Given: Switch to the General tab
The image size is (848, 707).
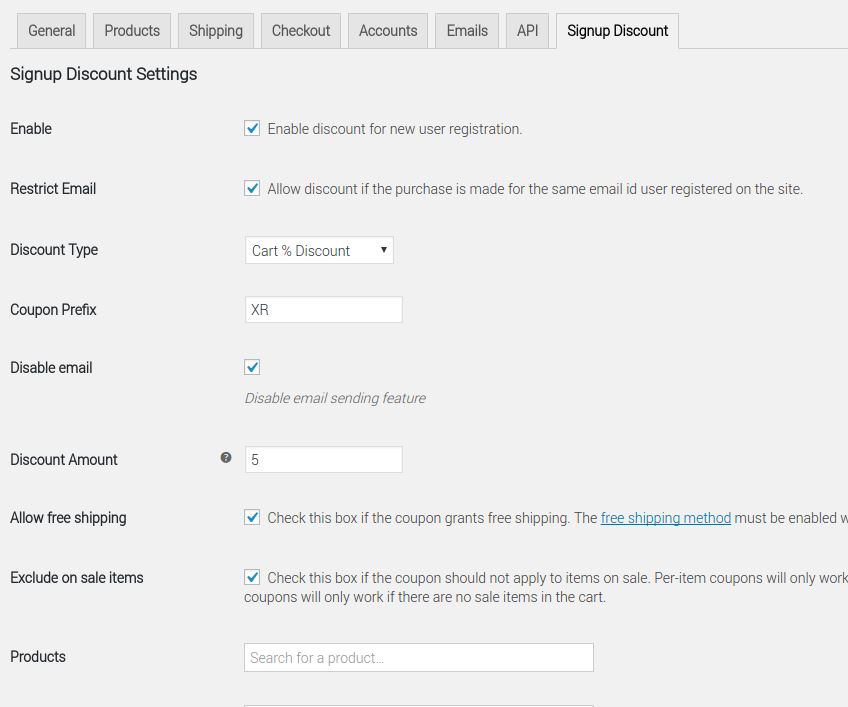Looking at the screenshot, I should (x=51, y=31).
